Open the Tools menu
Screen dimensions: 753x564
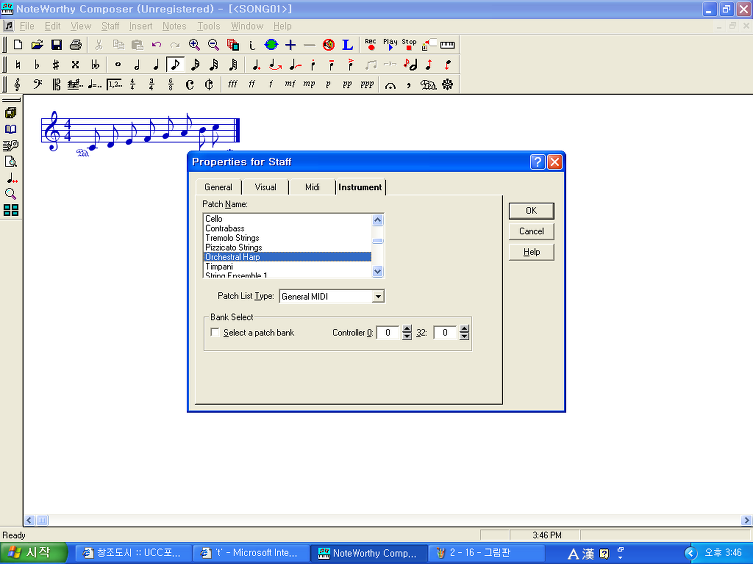(208, 26)
